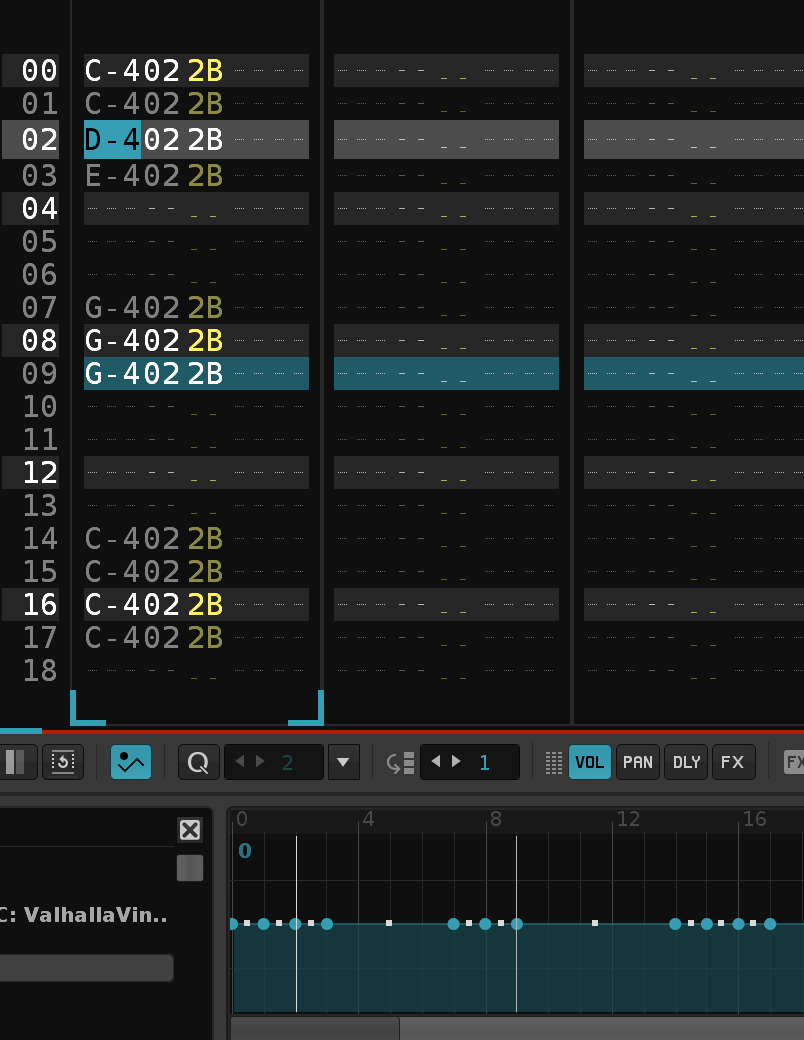Click automation timeline marker 8
Viewport: 804px width, 1040px height.
click(x=495, y=820)
